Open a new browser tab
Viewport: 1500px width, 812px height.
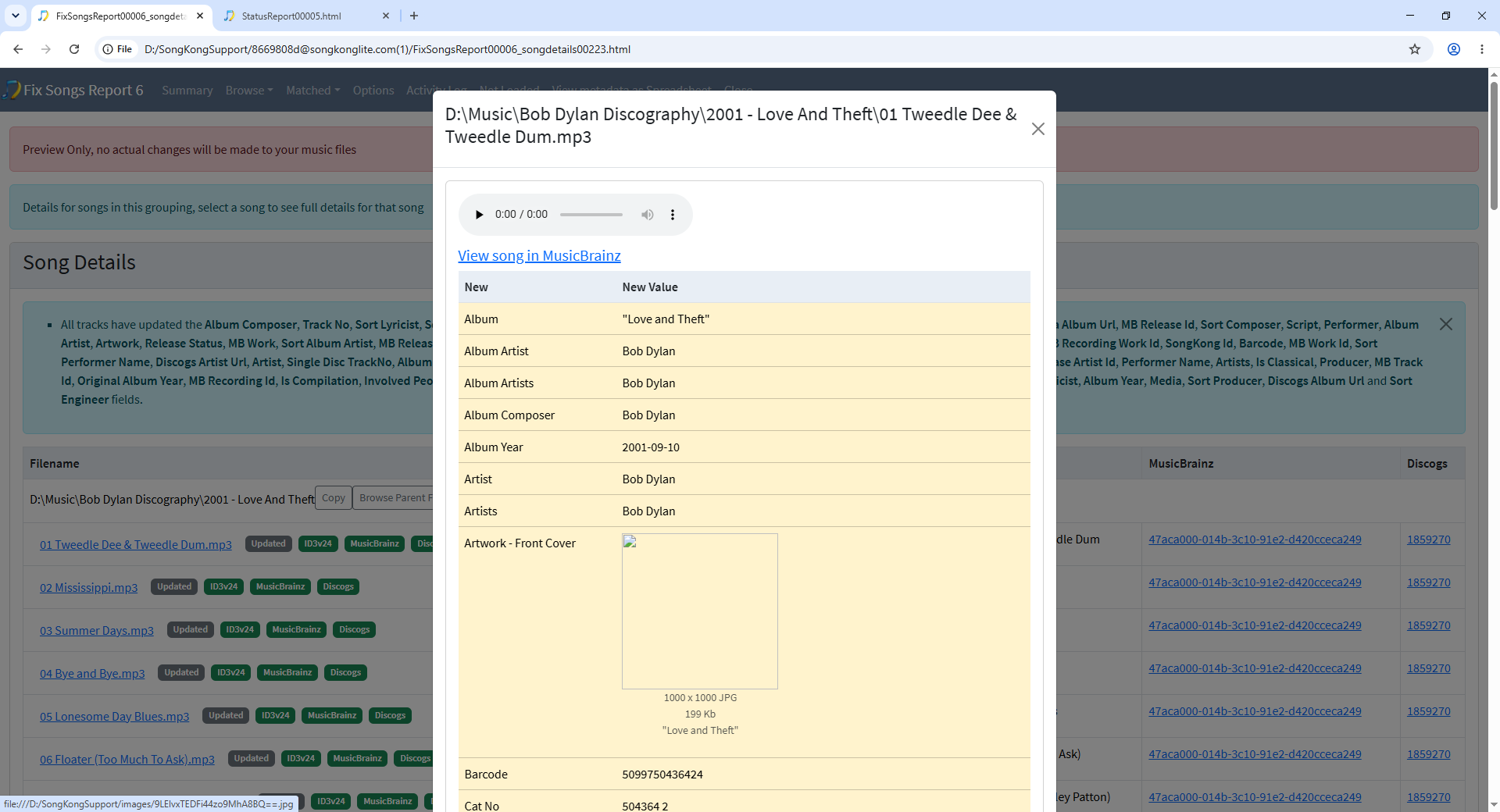(414, 16)
